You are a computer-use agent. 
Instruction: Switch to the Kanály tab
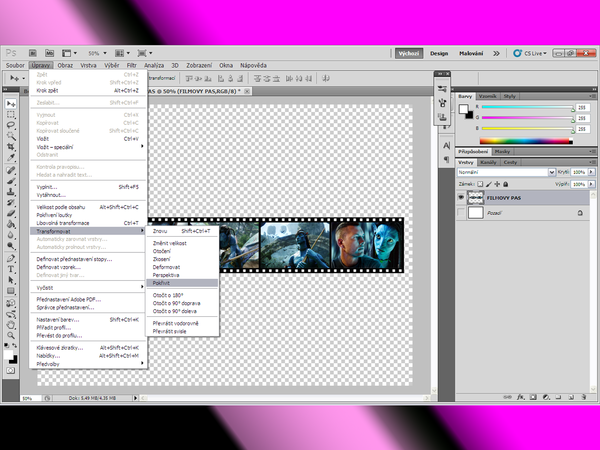(x=489, y=162)
